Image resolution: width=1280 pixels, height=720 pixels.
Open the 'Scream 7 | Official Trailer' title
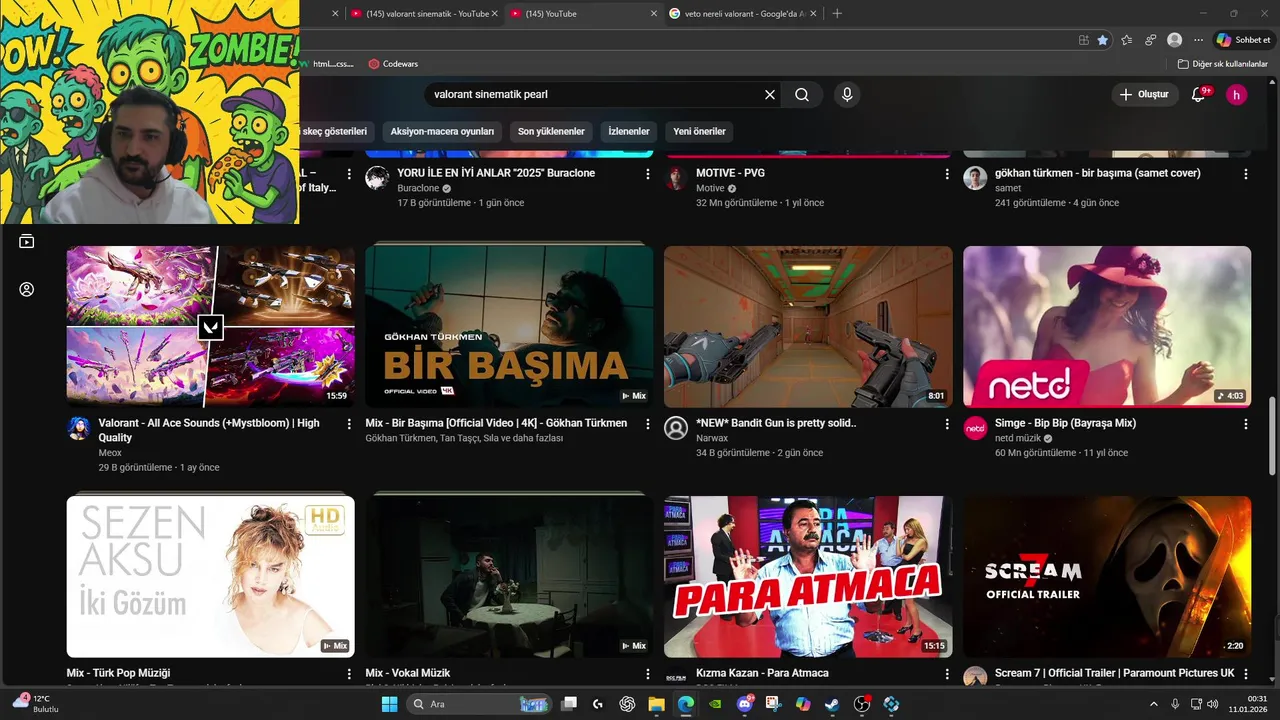pos(1114,673)
